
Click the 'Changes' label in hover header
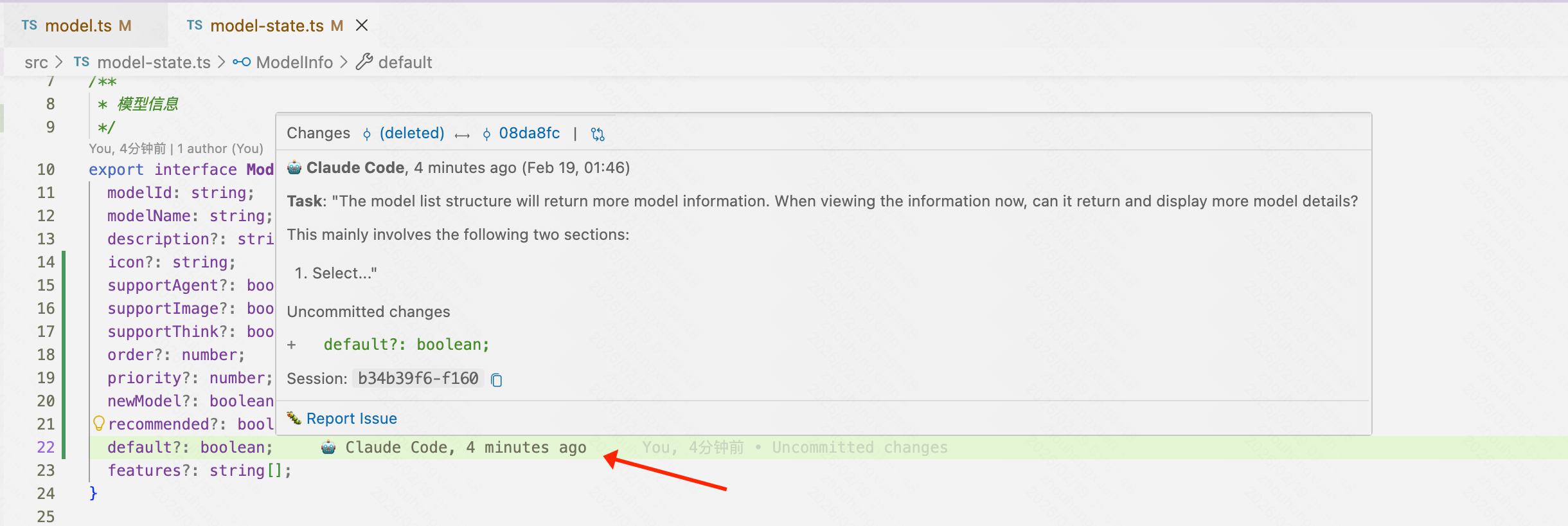coord(318,133)
